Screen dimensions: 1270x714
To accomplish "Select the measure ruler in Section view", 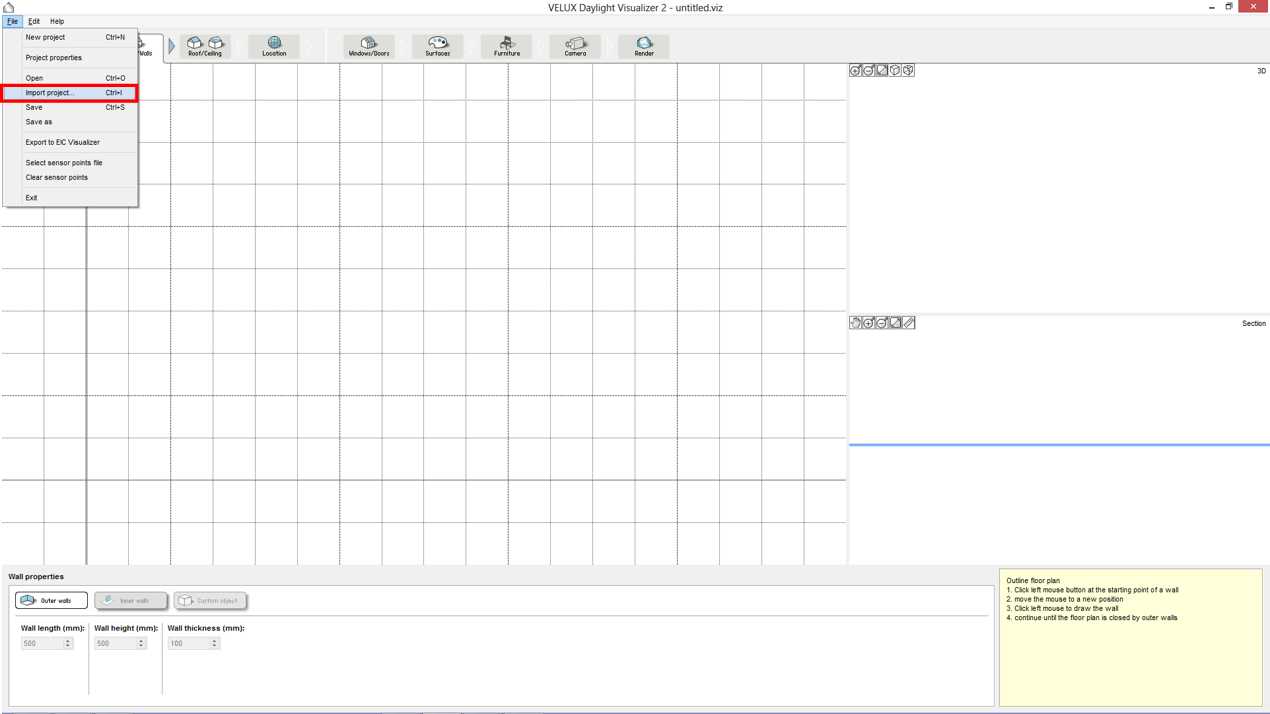I will click(x=908, y=323).
